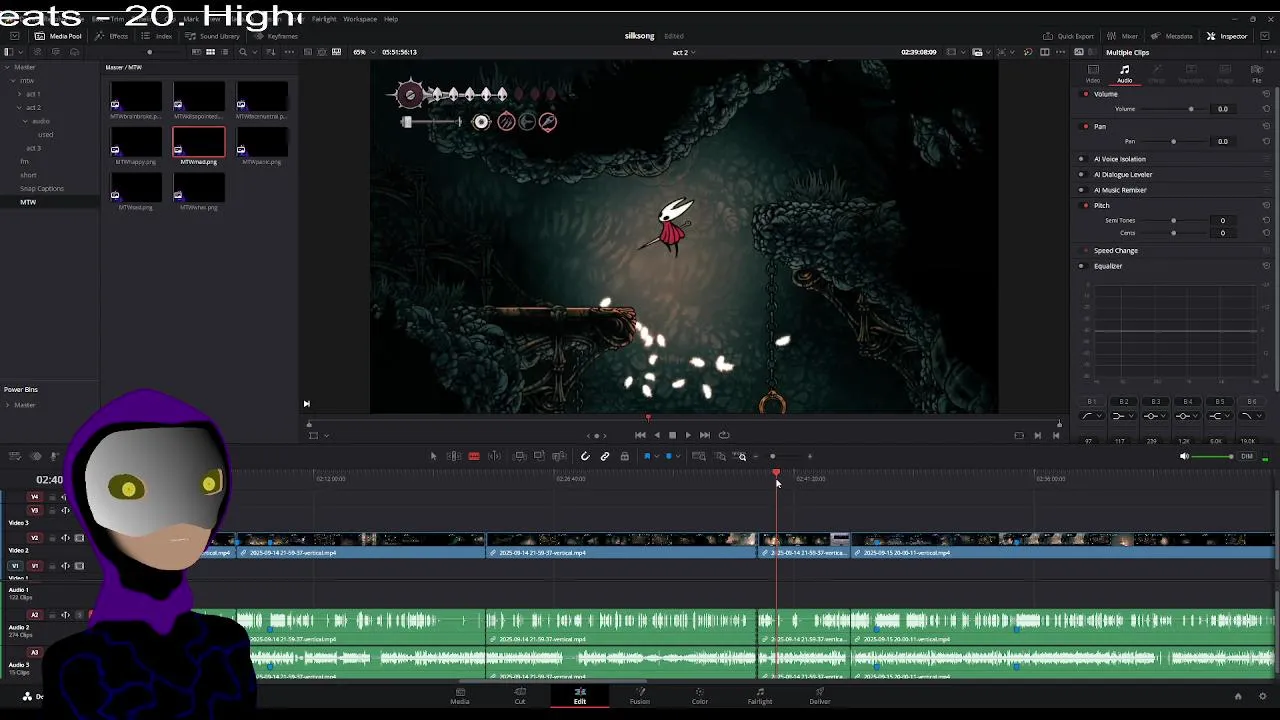Image resolution: width=1280 pixels, height=720 pixels.
Task: Open the Effects panel
Action: pos(112,36)
